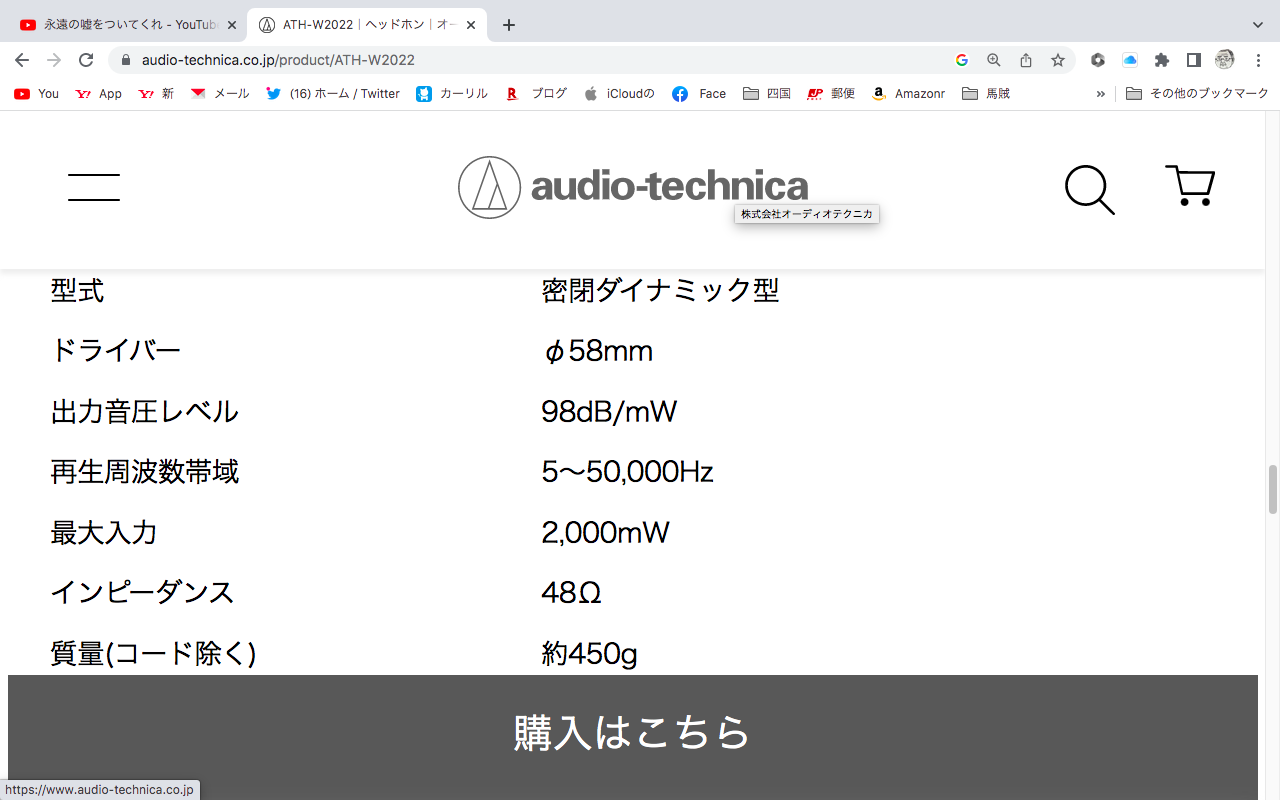Open the Chrome three-dot menu

1258,60
